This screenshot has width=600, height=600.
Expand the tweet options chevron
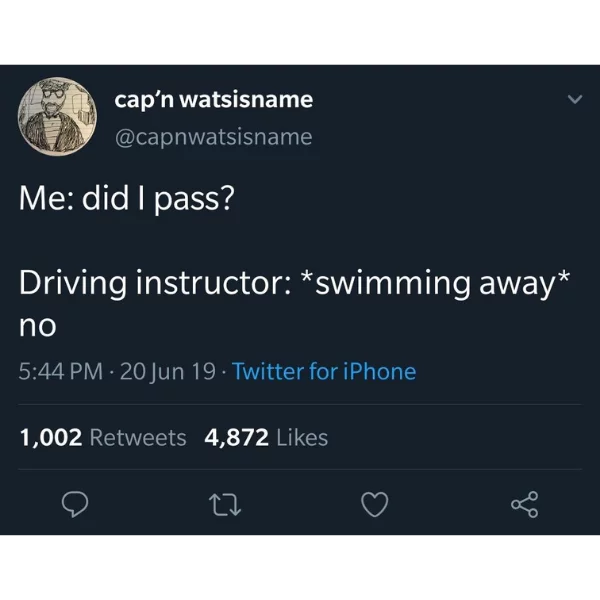tap(575, 99)
